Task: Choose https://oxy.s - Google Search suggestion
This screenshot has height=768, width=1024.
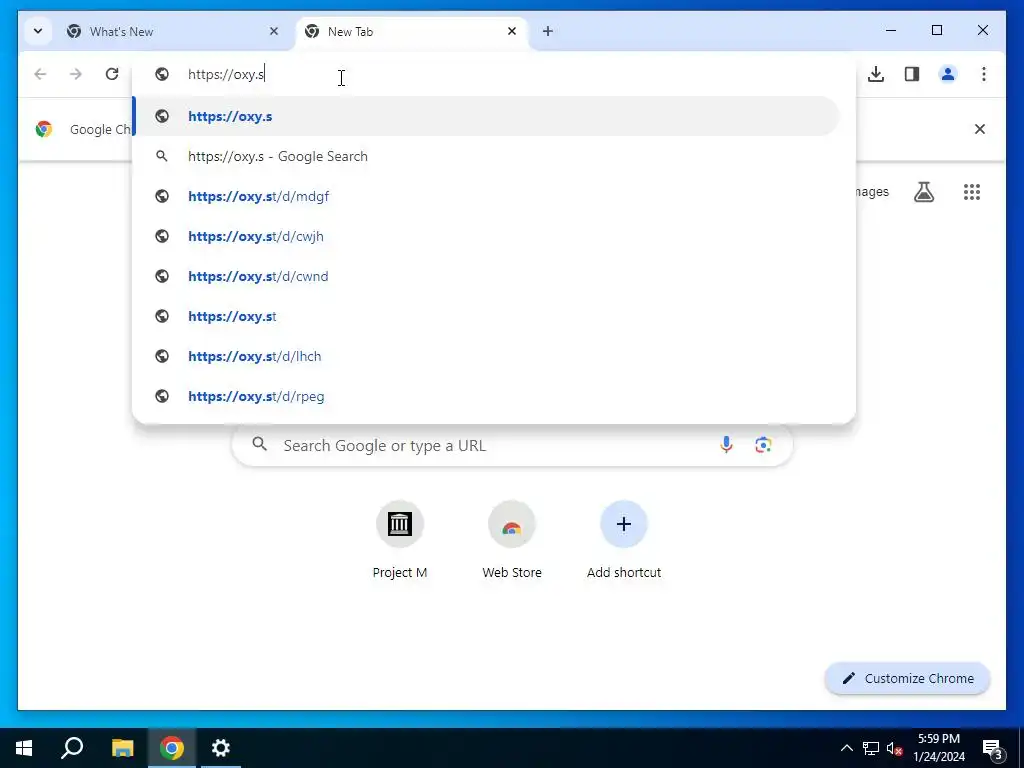Action: click(486, 156)
